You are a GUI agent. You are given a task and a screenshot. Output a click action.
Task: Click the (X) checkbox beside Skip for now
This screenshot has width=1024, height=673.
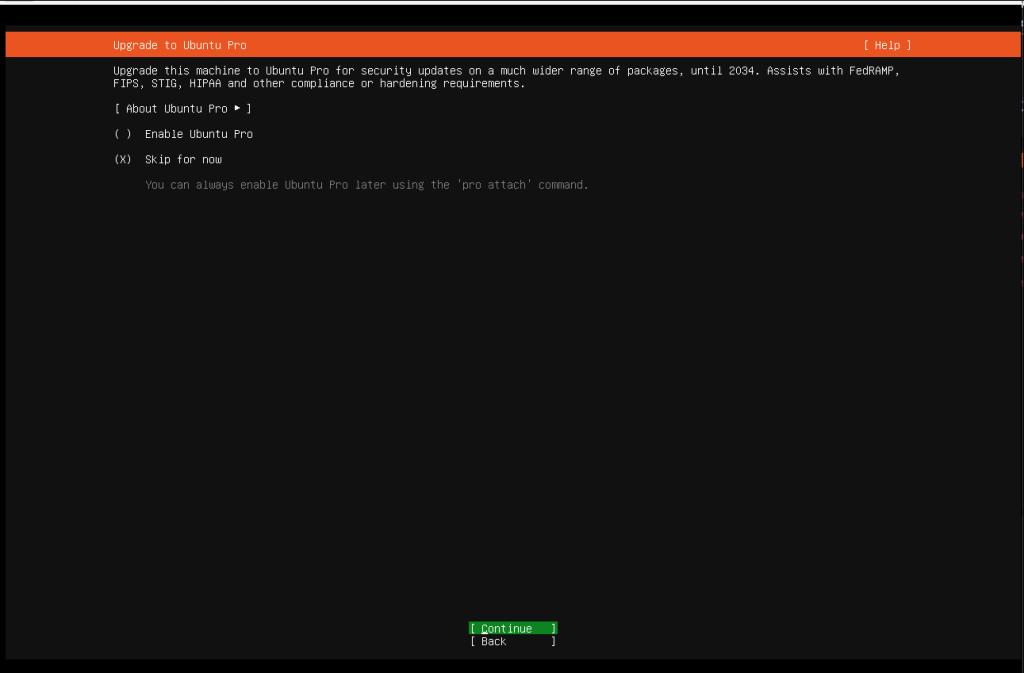coord(120,158)
